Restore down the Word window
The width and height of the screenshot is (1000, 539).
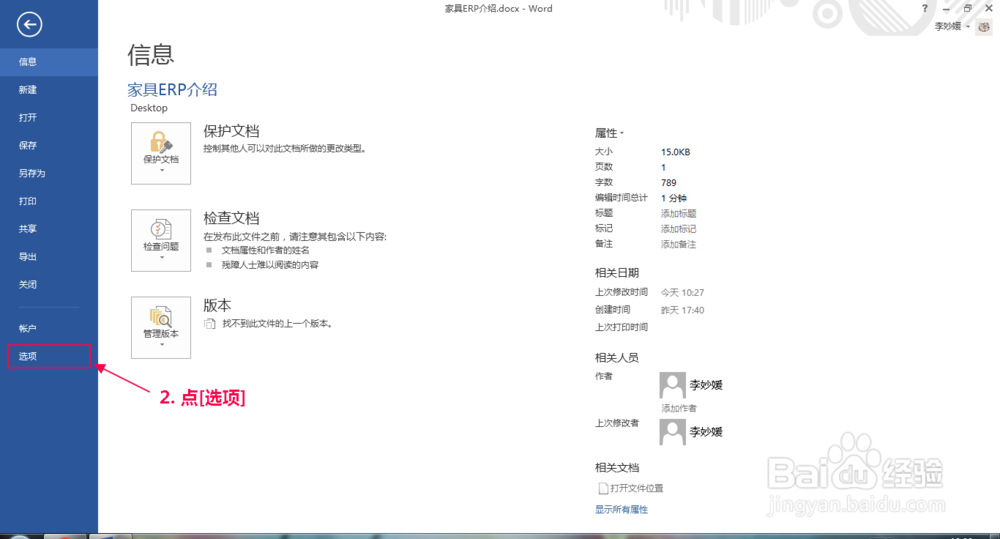(x=967, y=8)
